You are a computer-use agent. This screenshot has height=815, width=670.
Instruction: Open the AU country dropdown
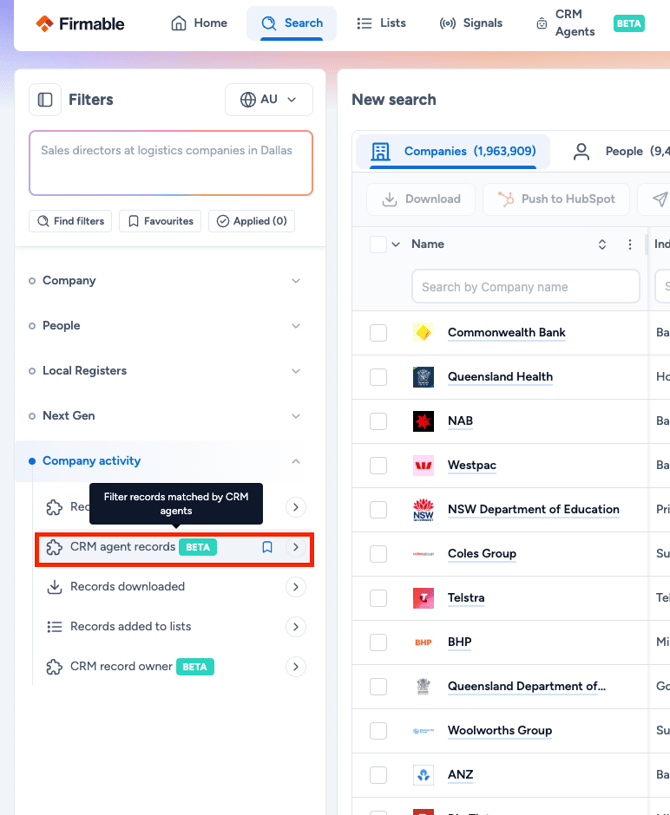269,99
